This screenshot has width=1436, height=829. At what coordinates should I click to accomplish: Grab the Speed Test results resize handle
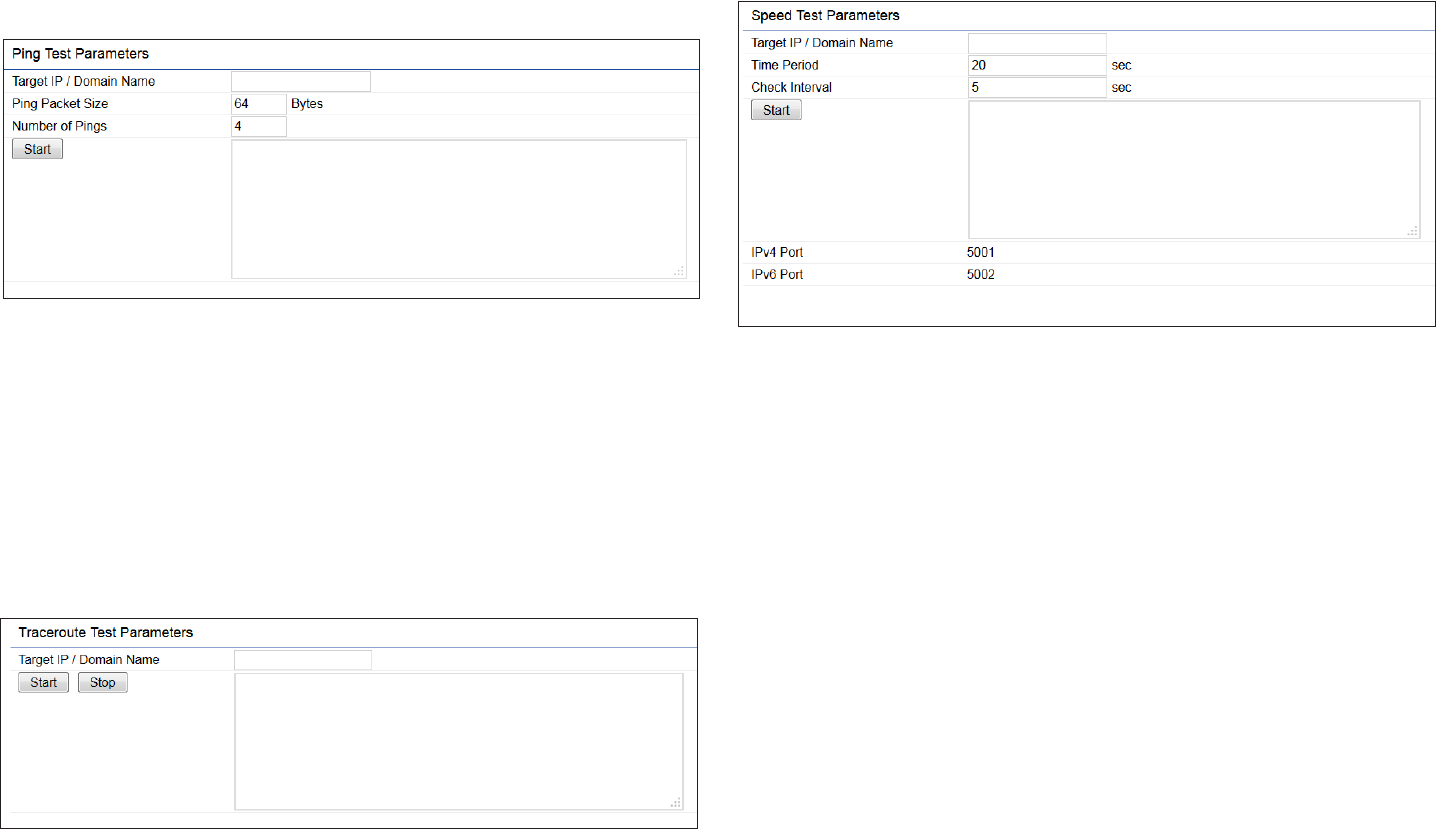click(1412, 231)
